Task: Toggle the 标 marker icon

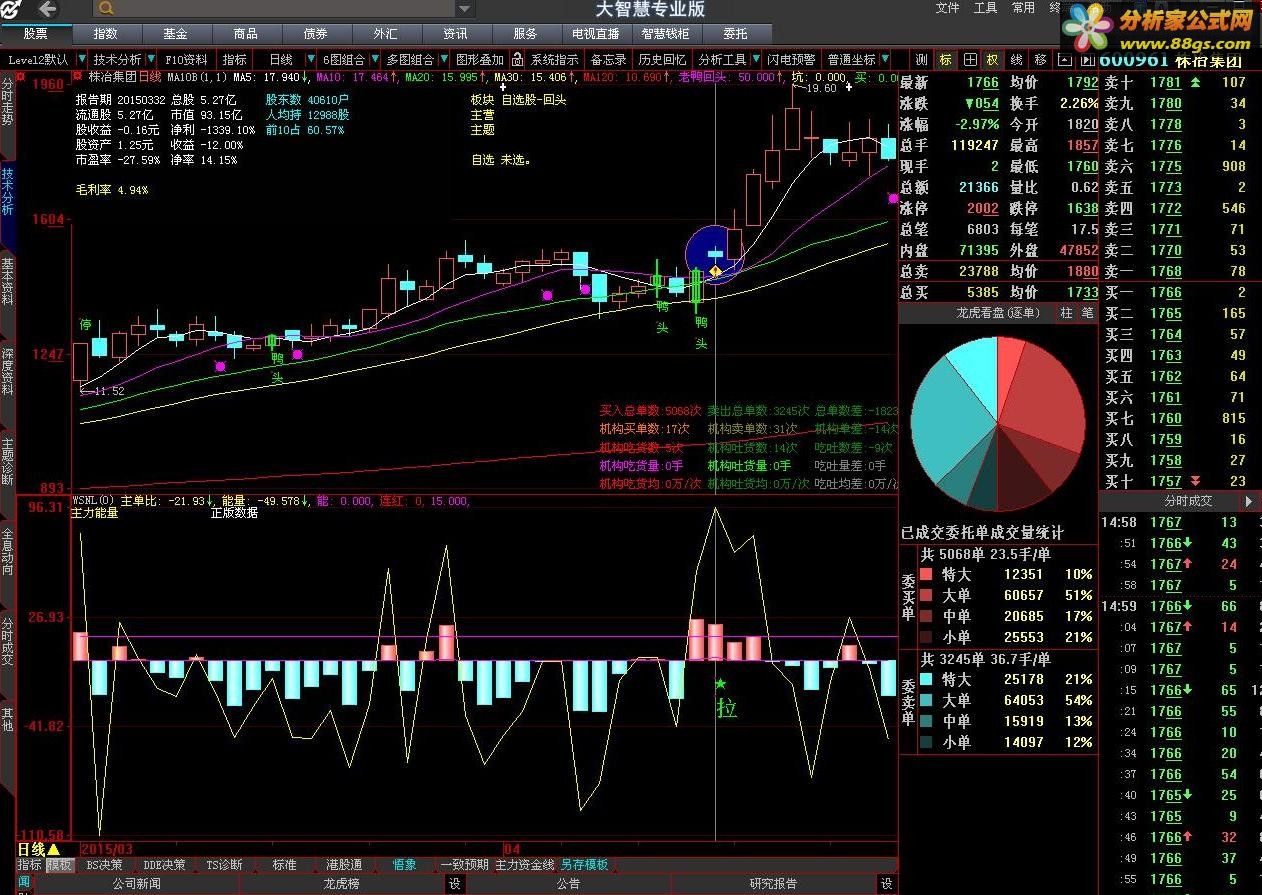Action: click(945, 60)
